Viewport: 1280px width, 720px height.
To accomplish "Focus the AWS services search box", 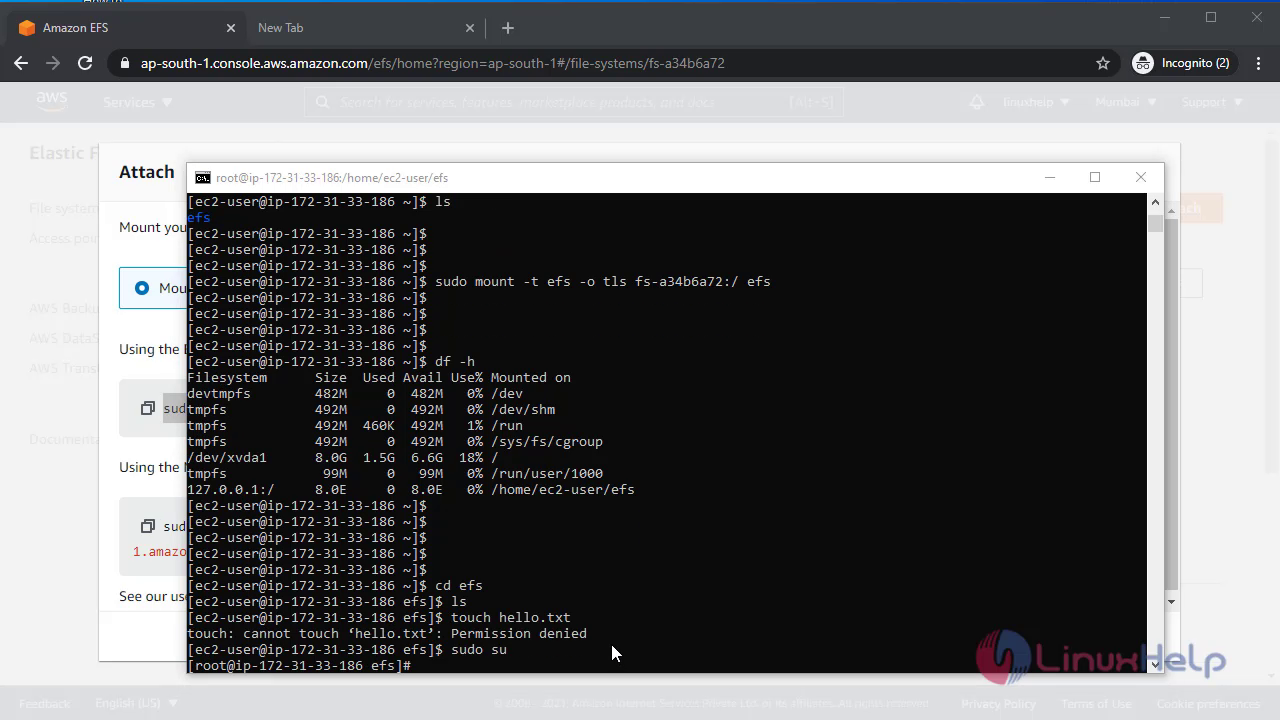I will coord(574,102).
